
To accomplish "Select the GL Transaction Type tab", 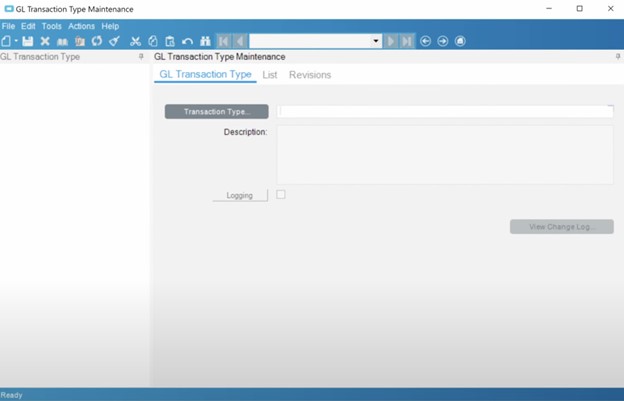I will (205, 74).
